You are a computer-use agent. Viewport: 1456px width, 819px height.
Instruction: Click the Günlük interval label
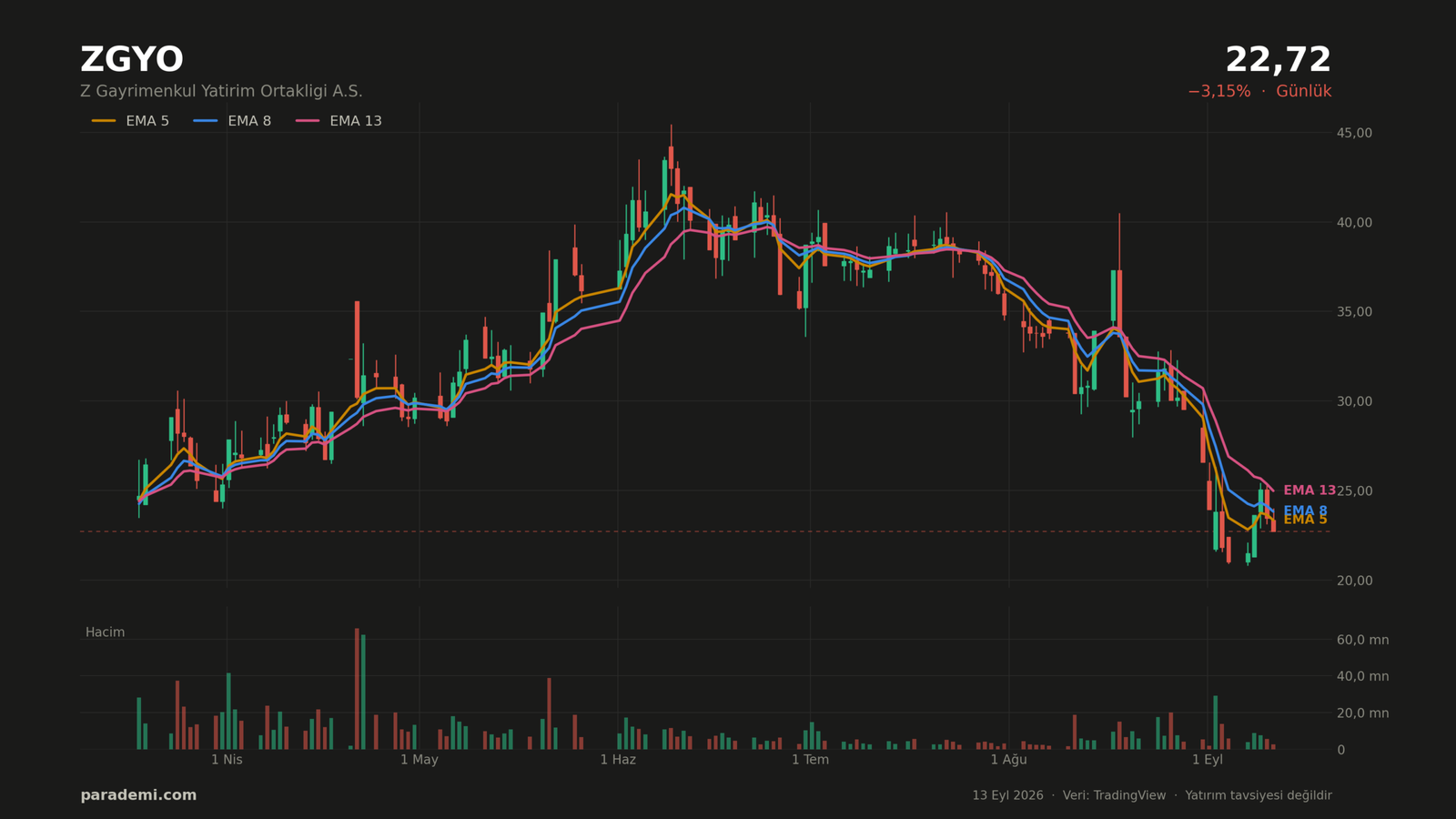tap(1303, 92)
